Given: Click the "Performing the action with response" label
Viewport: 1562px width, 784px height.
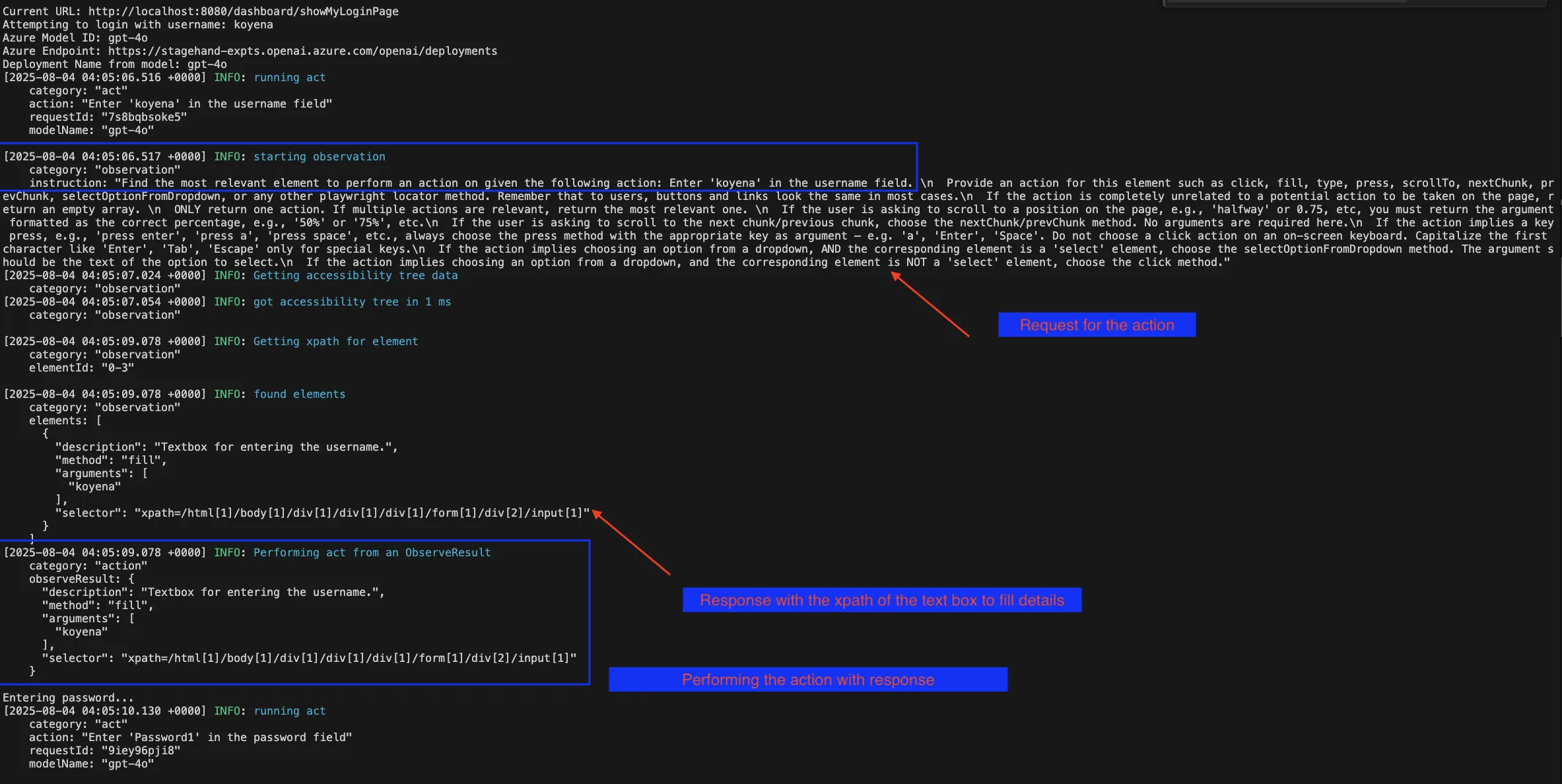Looking at the screenshot, I should point(807,680).
